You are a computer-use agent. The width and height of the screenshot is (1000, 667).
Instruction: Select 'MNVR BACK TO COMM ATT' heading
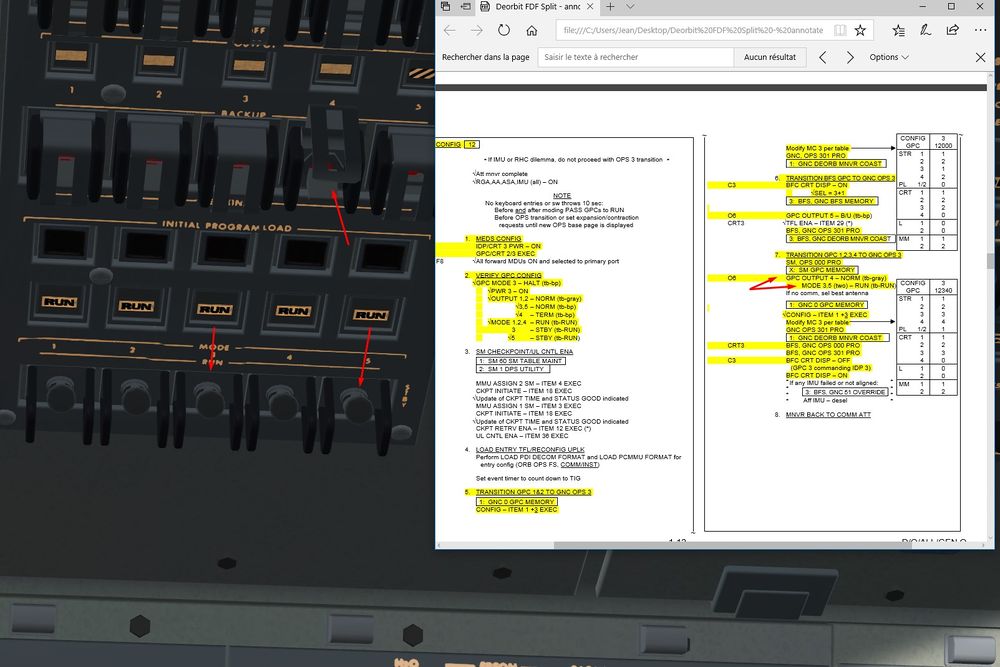coord(828,414)
